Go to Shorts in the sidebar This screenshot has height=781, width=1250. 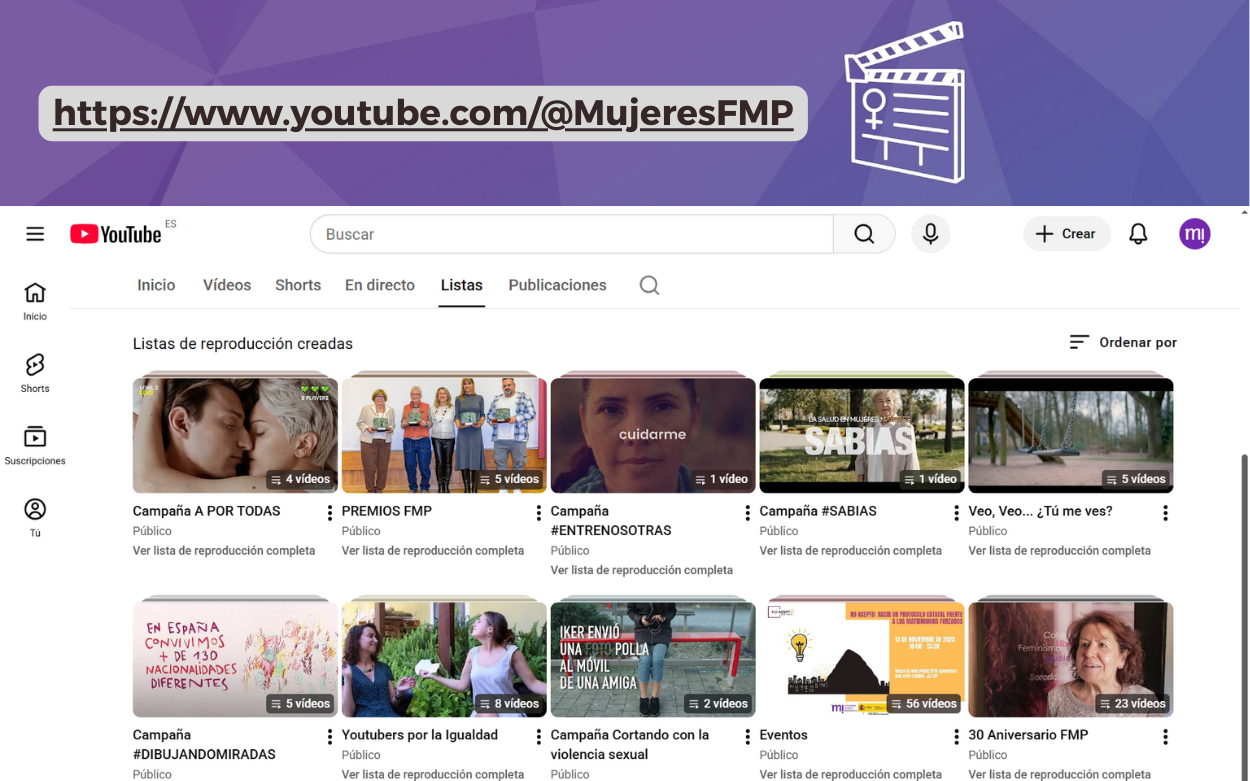point(35,373)
